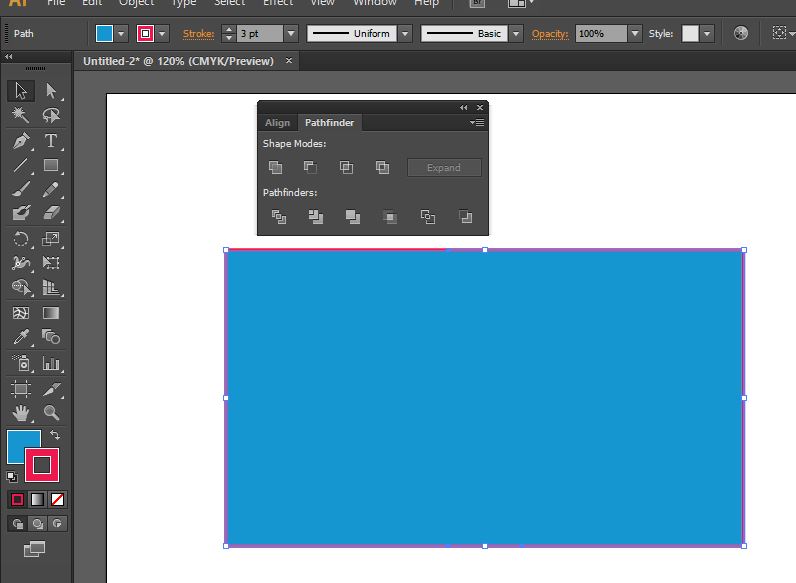Expand the Opacity percentage dropdown
The height and width of the screenshot is (583, 796).
point(634,33)
